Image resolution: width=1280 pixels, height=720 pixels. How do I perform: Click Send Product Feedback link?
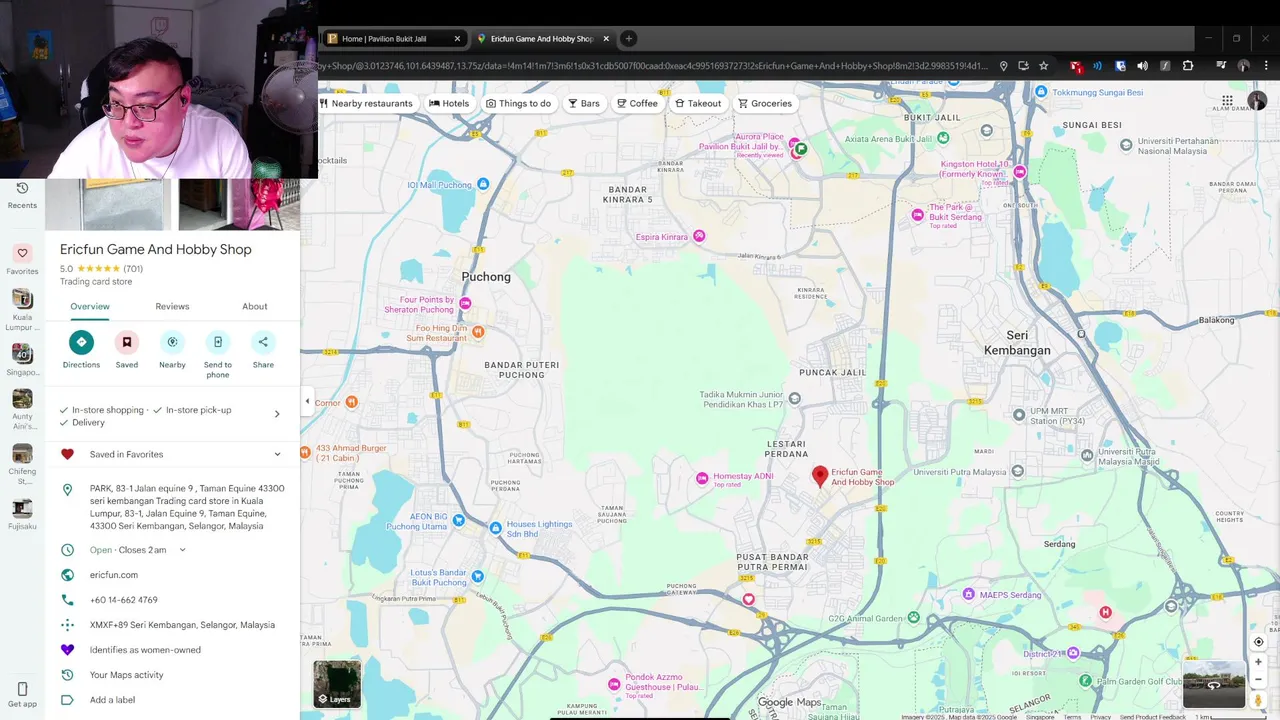1152,717
